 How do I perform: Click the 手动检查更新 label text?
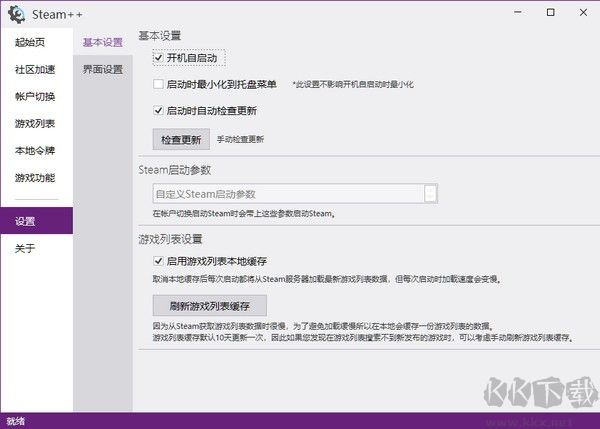240,139
